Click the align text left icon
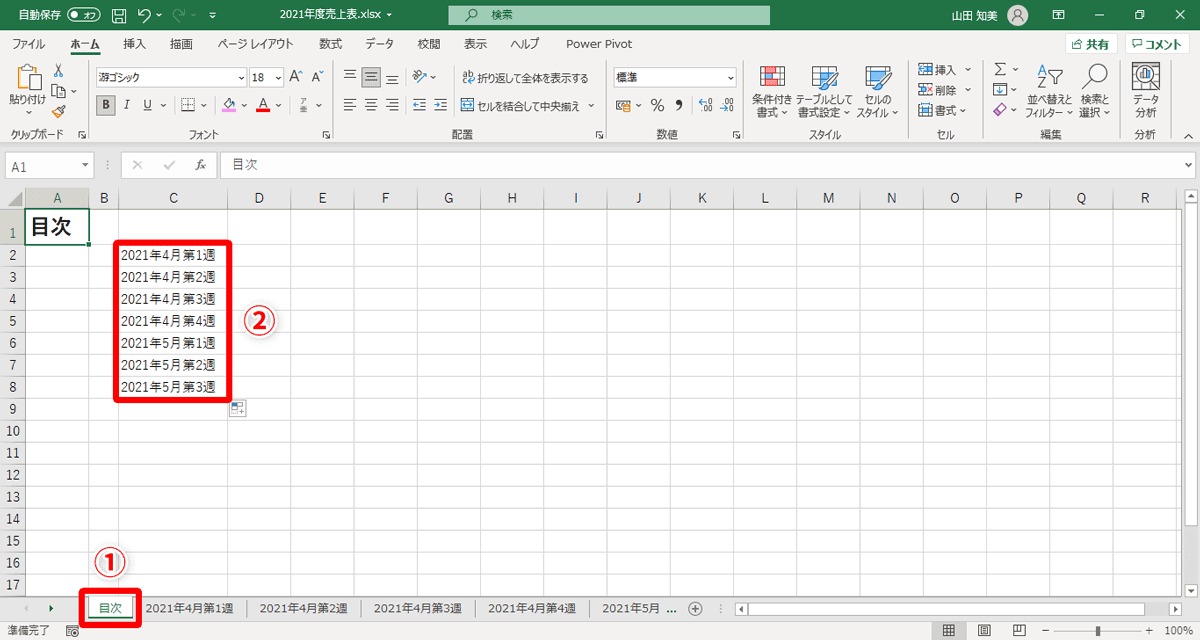The width and height of the screenshot is (1200, 640). [x=349, y=105]
